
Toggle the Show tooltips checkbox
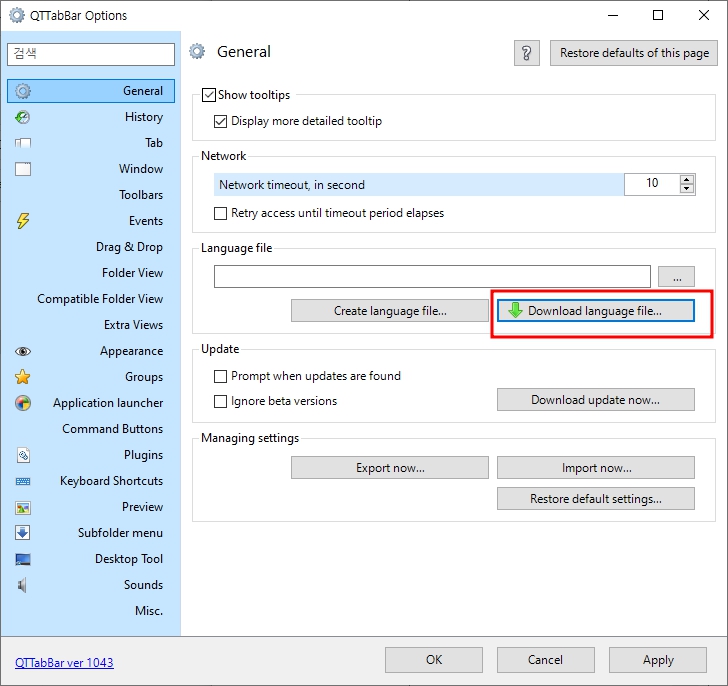pos(209,95)
